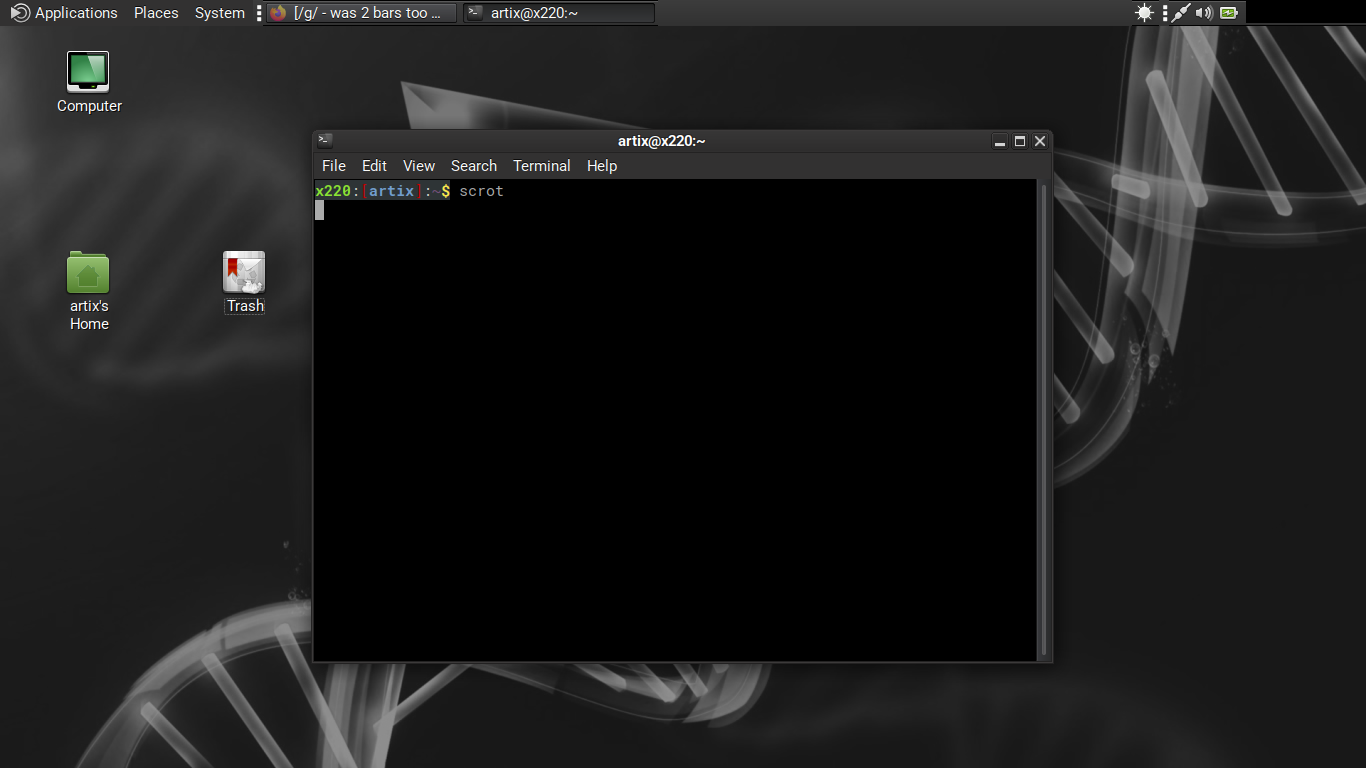The width and height of the screenshot is (1366, 768).
Task: Open the terminal View menu
Action: coord(419,166)
